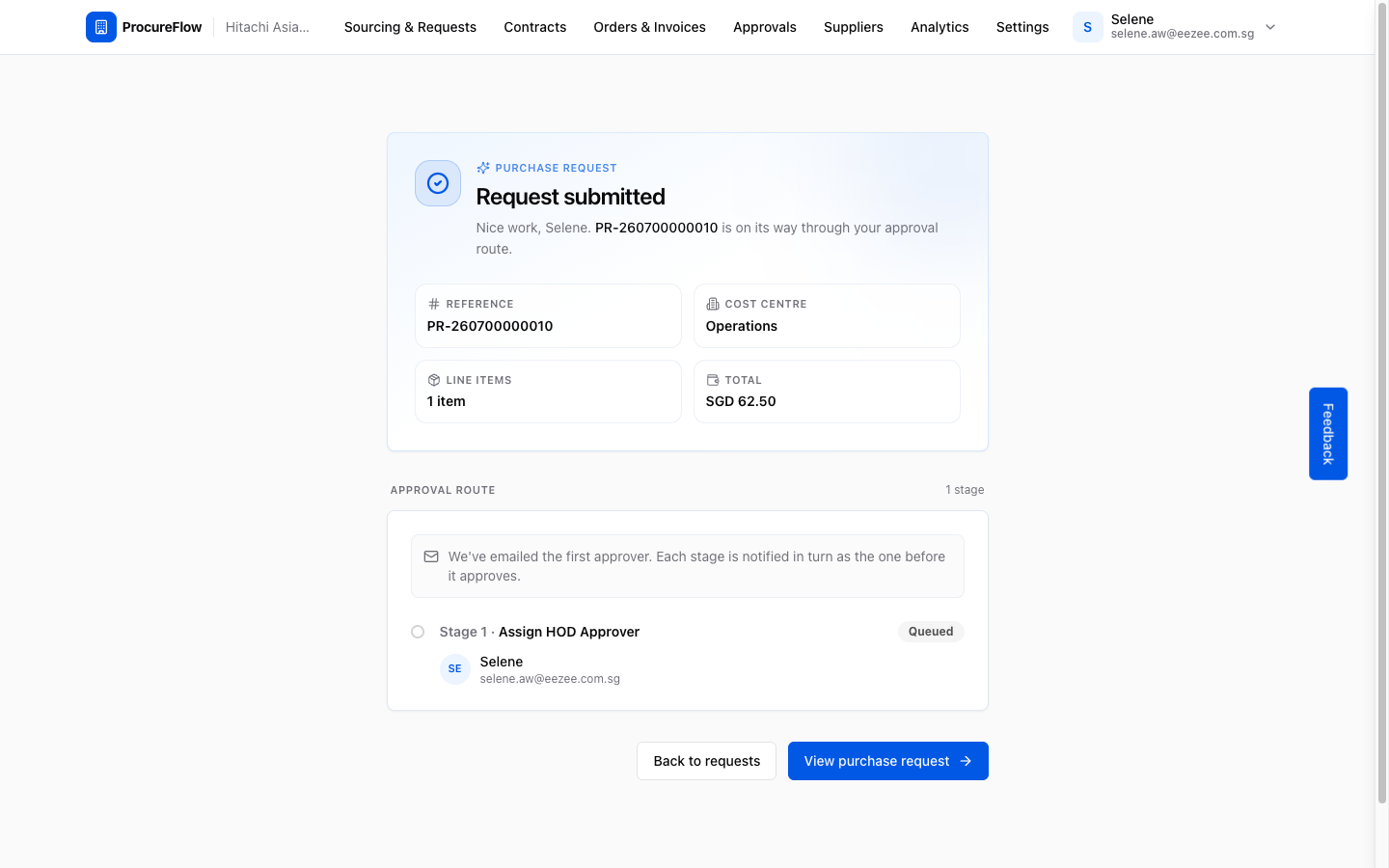1389x868 pixels.
Task: Click the 1 stage count label
Action: [x=965, y=490]
